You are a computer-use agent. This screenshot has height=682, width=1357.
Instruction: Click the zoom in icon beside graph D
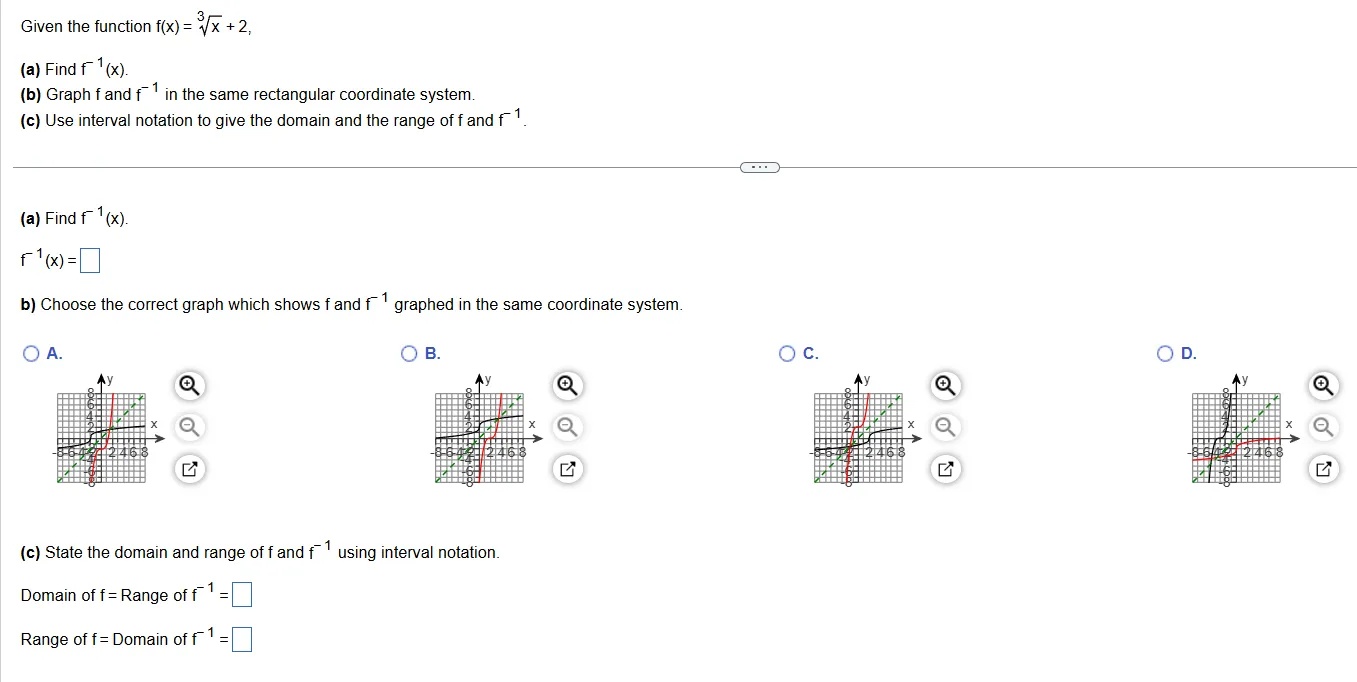1322,385
